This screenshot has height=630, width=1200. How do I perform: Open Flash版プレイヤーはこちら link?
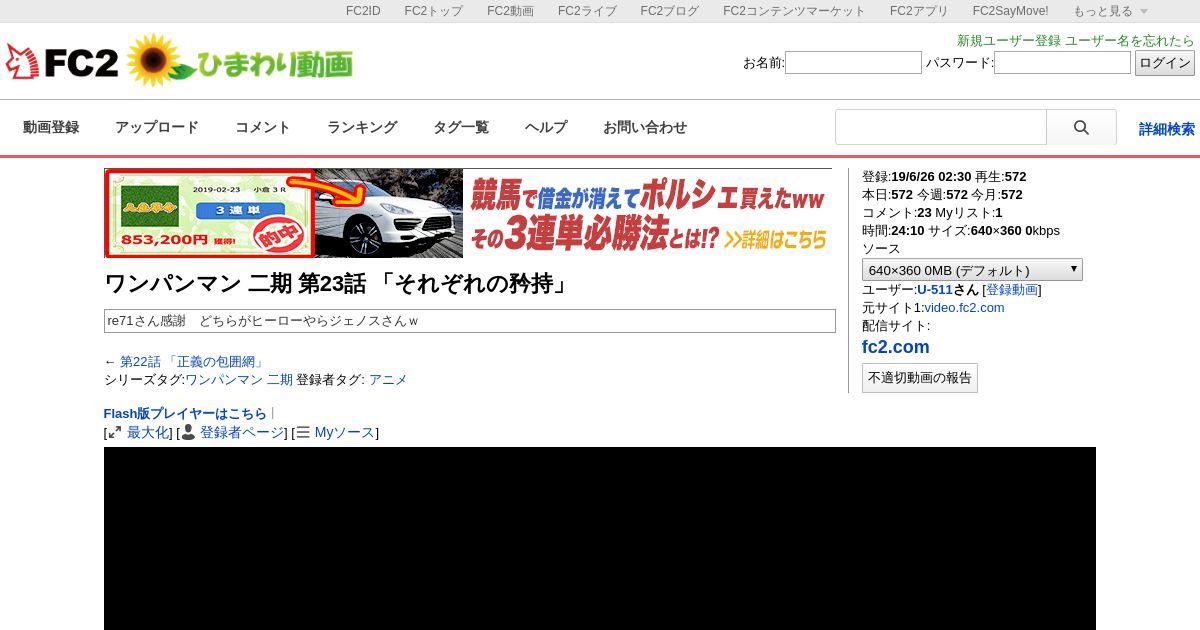[185, 414]
